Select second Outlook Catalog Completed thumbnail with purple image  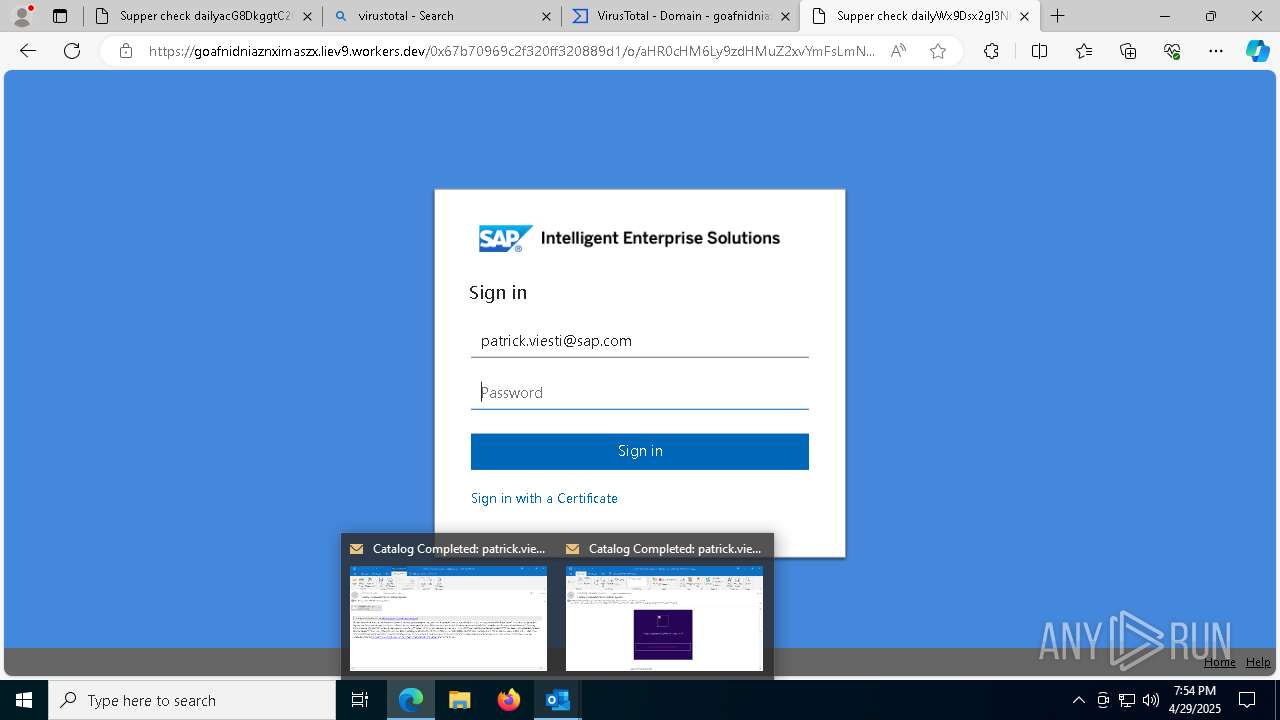pyautogui.click(x=664, y=618)
